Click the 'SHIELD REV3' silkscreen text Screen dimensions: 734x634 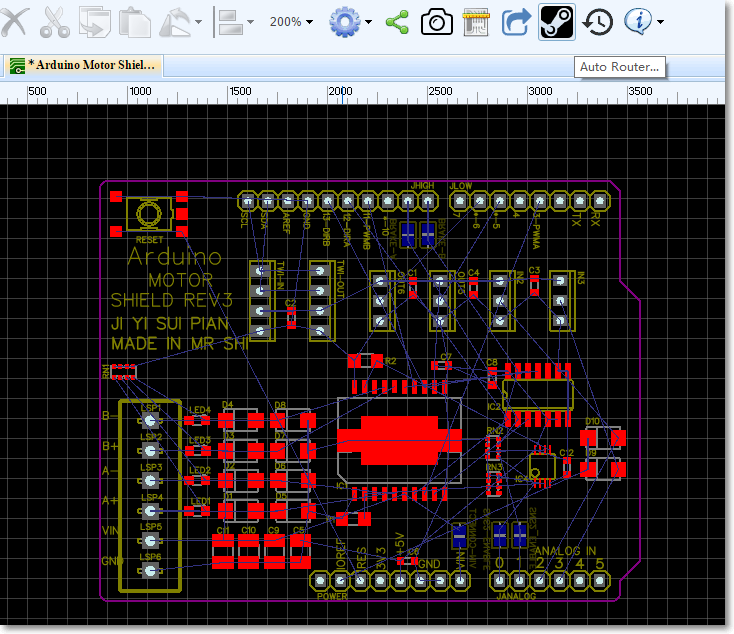tap(171, 300)
